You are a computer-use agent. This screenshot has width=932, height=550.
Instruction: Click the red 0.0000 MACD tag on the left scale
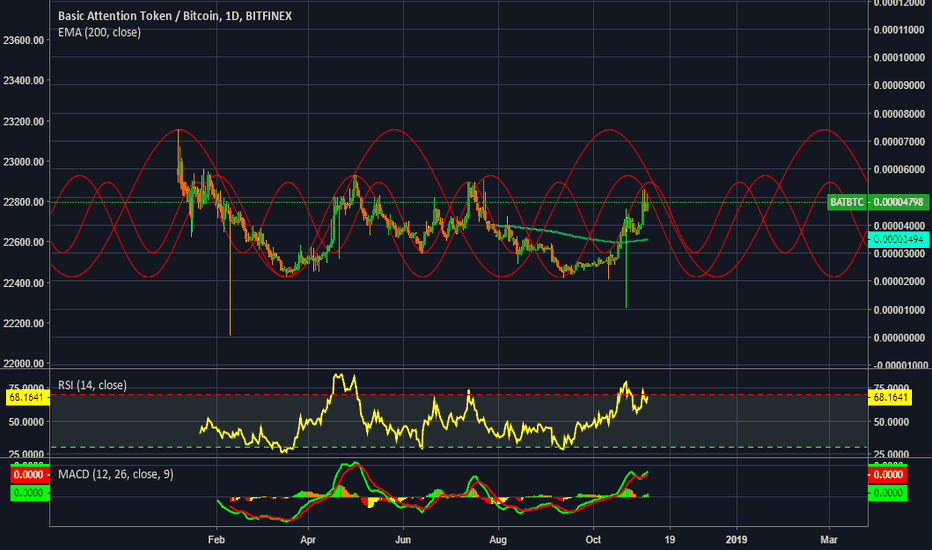[x=29, y=474]
